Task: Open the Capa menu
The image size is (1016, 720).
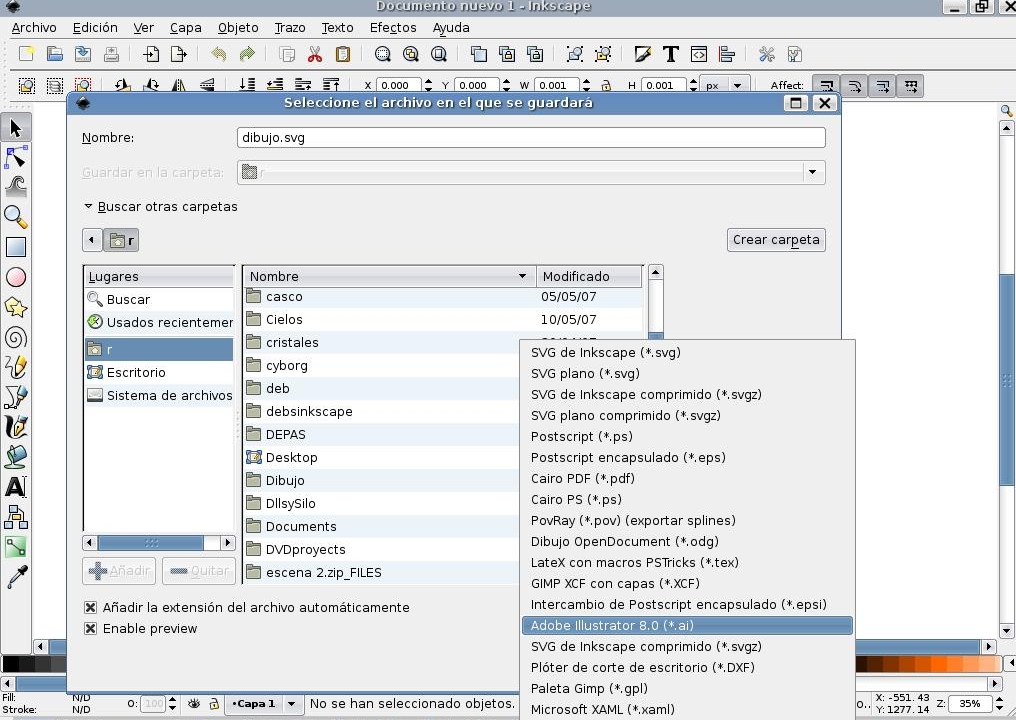Action: point(185,28)
